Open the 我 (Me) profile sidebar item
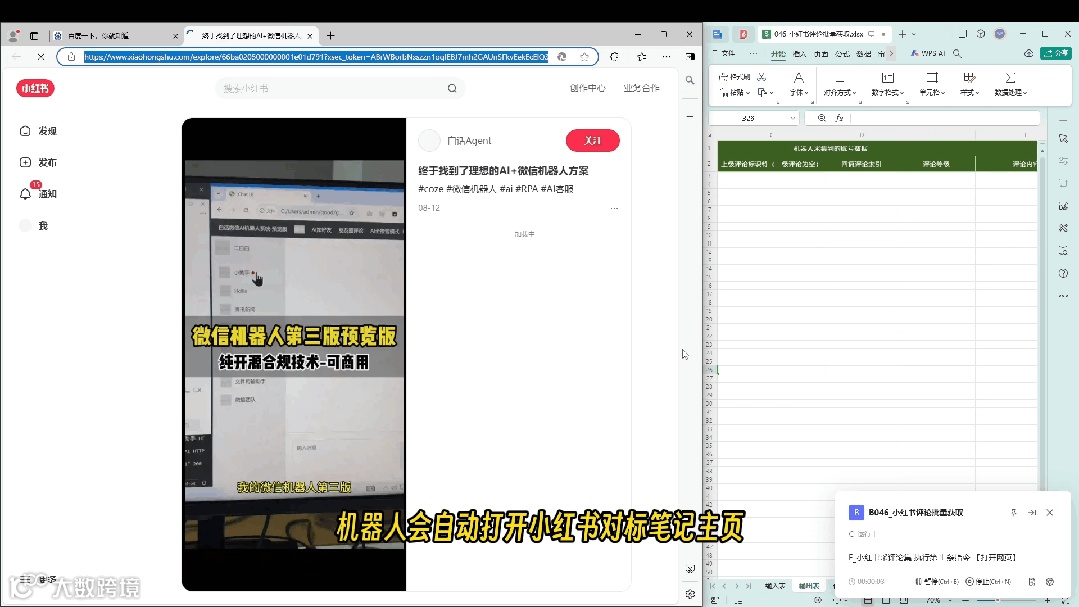 coord(34,225)
